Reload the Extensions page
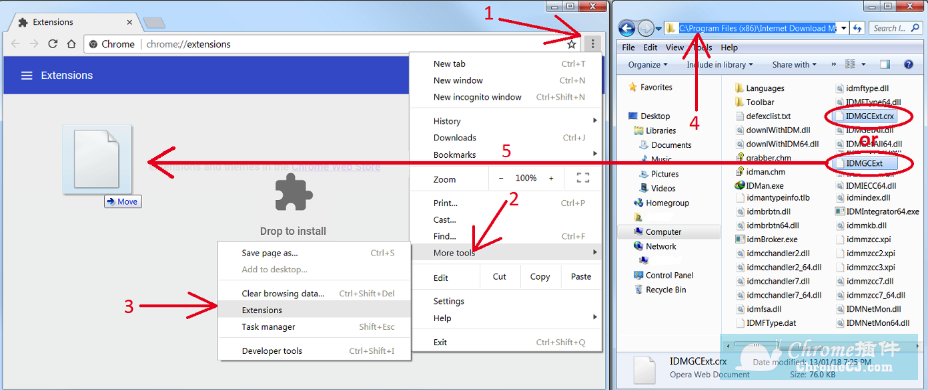The height and width of the screenshot is (390, 928). click(53, 44)
